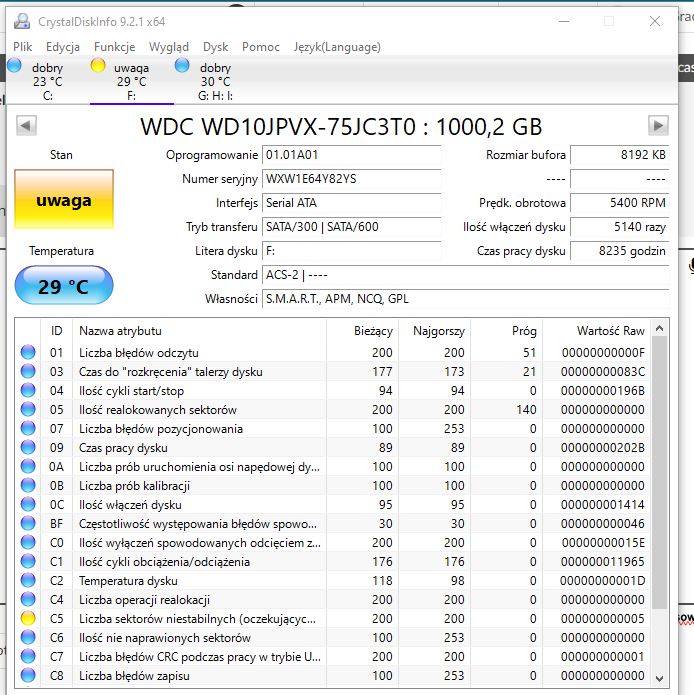Click blue status orb for C: drive

point(14,65)
